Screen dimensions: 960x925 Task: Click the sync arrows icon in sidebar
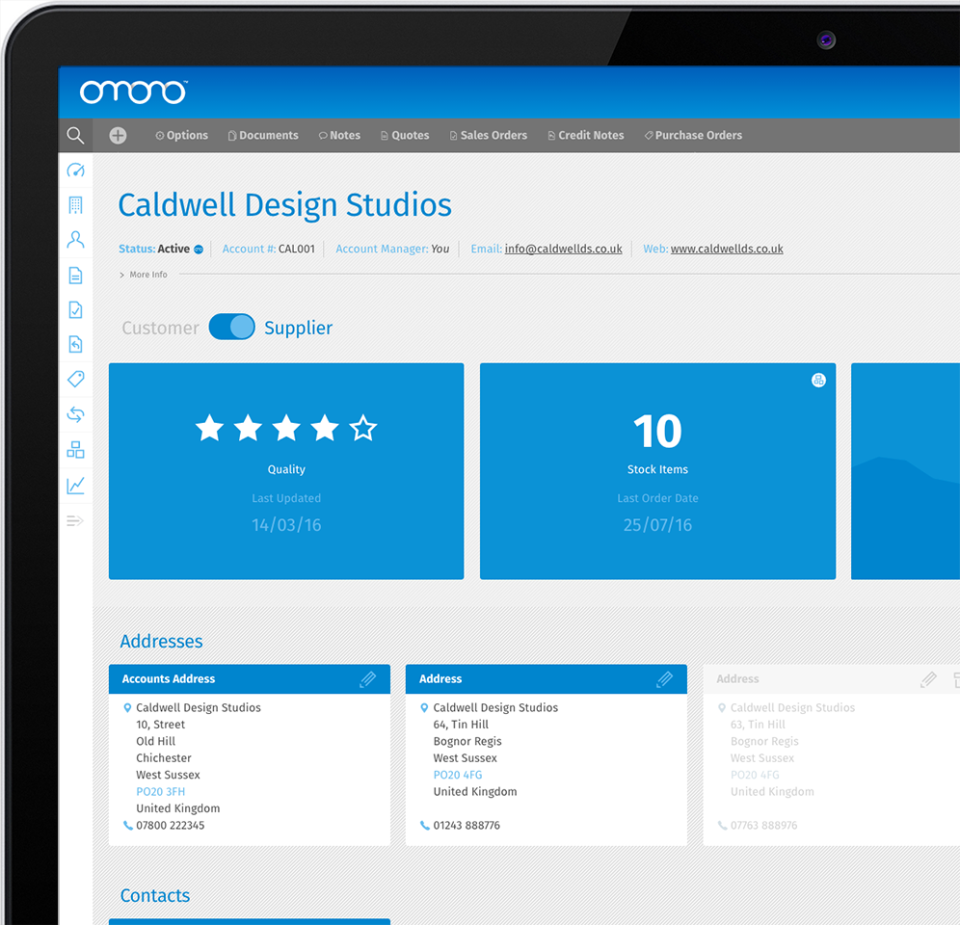click(75, 414)
